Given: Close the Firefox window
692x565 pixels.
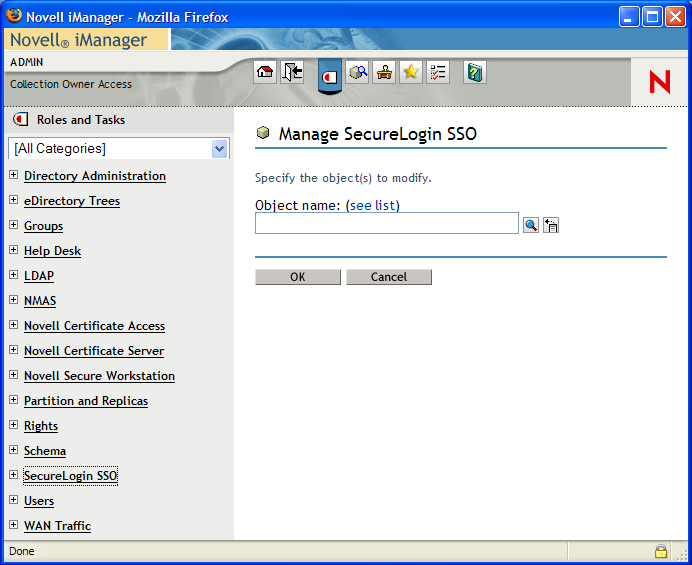Looking at the screenshot, I should point(675,17).
